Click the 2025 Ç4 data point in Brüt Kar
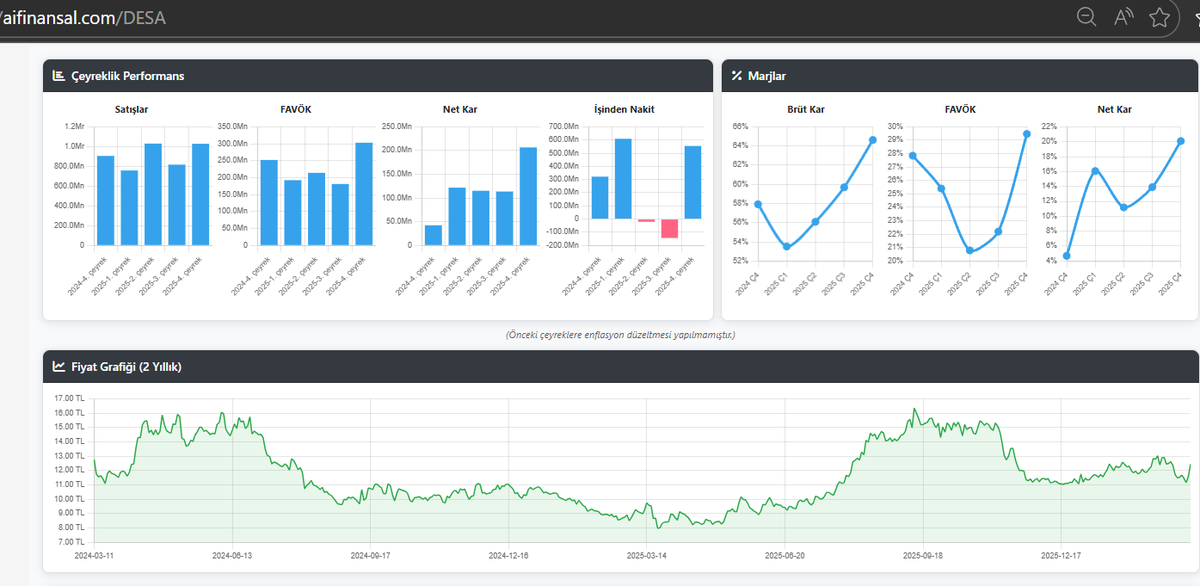Screen dimensions: 1200x586 [872, 140]
